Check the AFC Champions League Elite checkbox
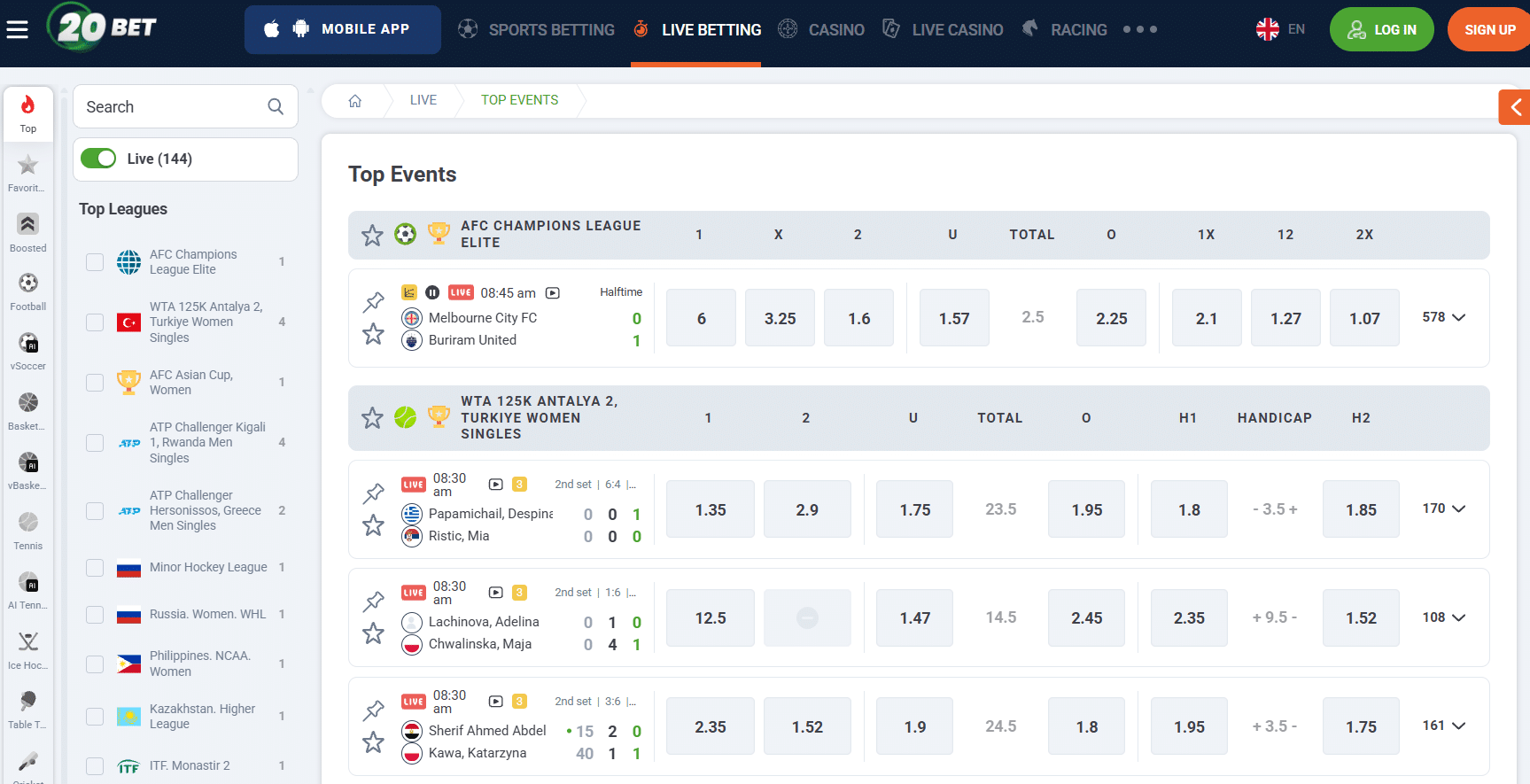The image size is (1530, 784). [95, 262]
